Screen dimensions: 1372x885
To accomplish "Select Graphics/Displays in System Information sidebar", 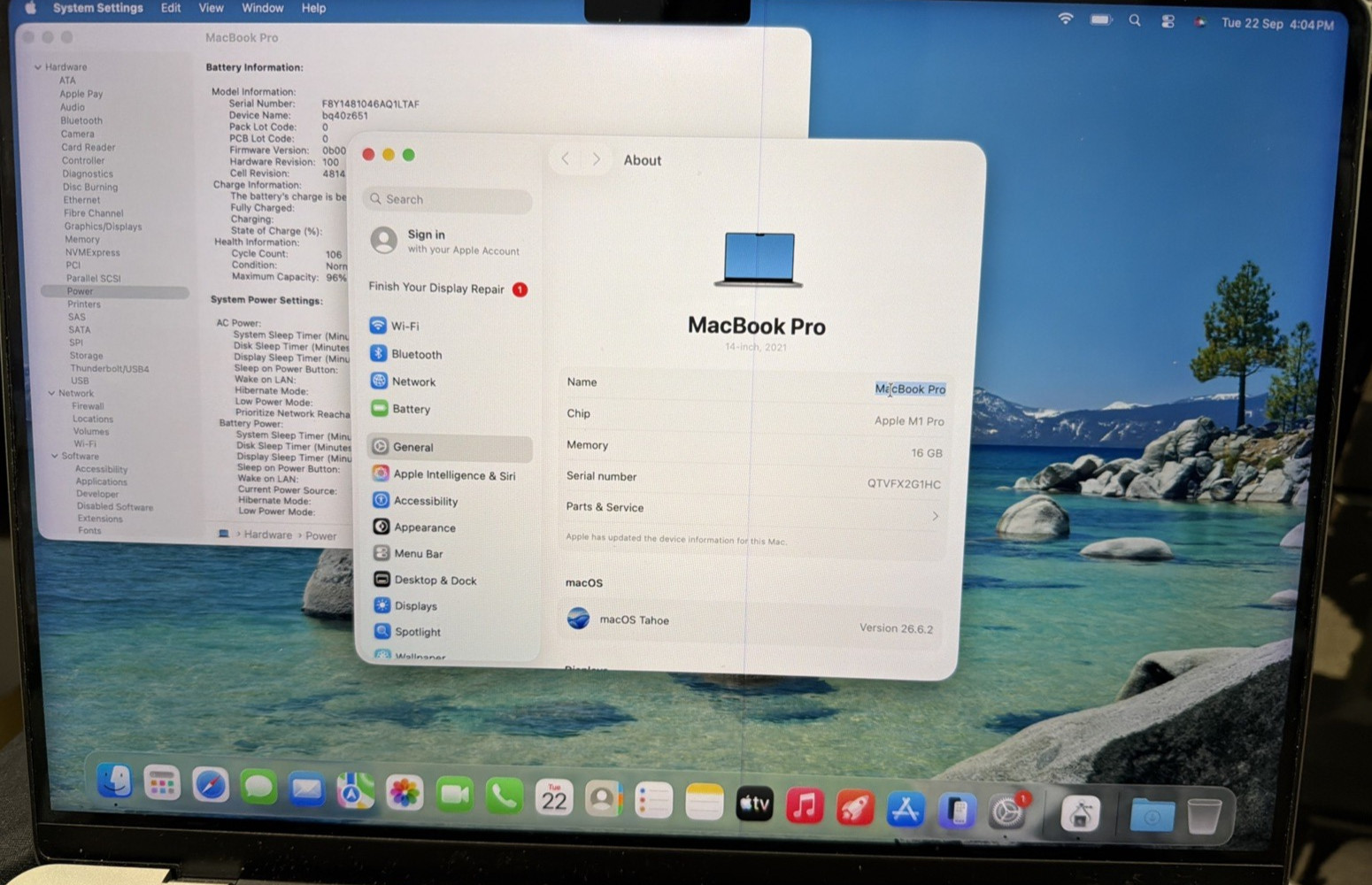I will [x=103, y=227].
